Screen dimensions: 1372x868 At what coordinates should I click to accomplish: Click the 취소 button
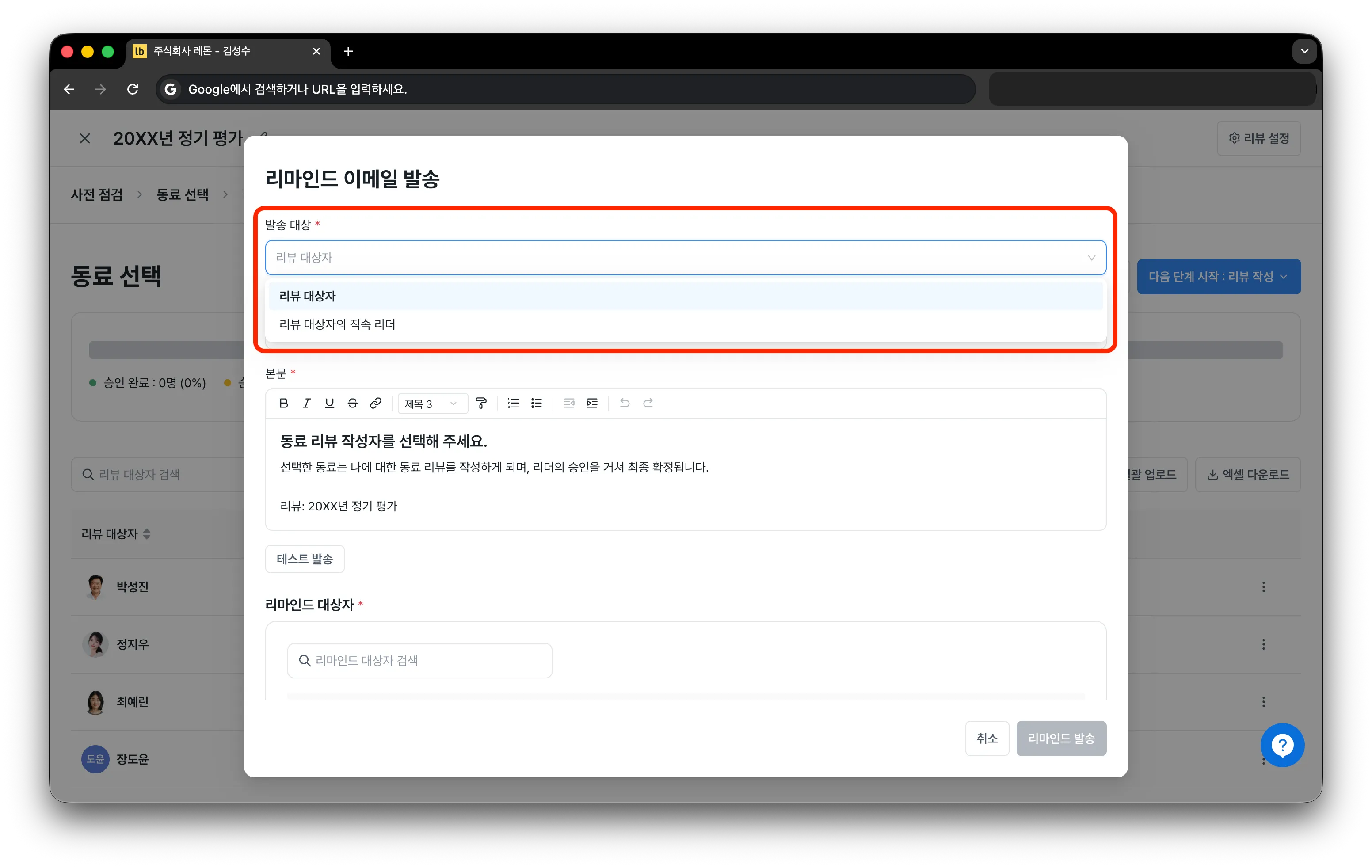point(987,738)
